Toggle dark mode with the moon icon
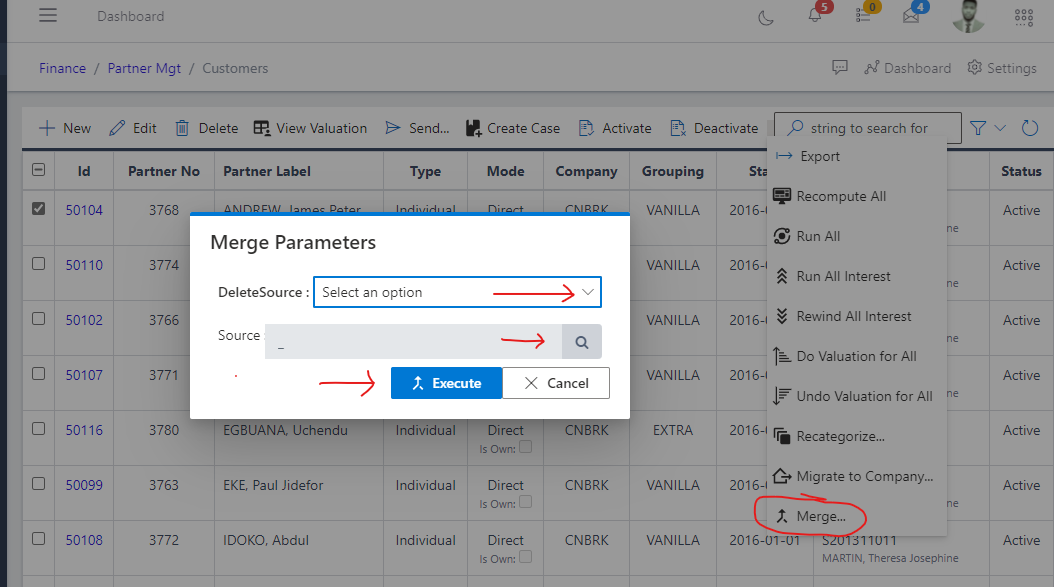The height and width of the screenshot is (587, 1054). click(x=765, y=17)
